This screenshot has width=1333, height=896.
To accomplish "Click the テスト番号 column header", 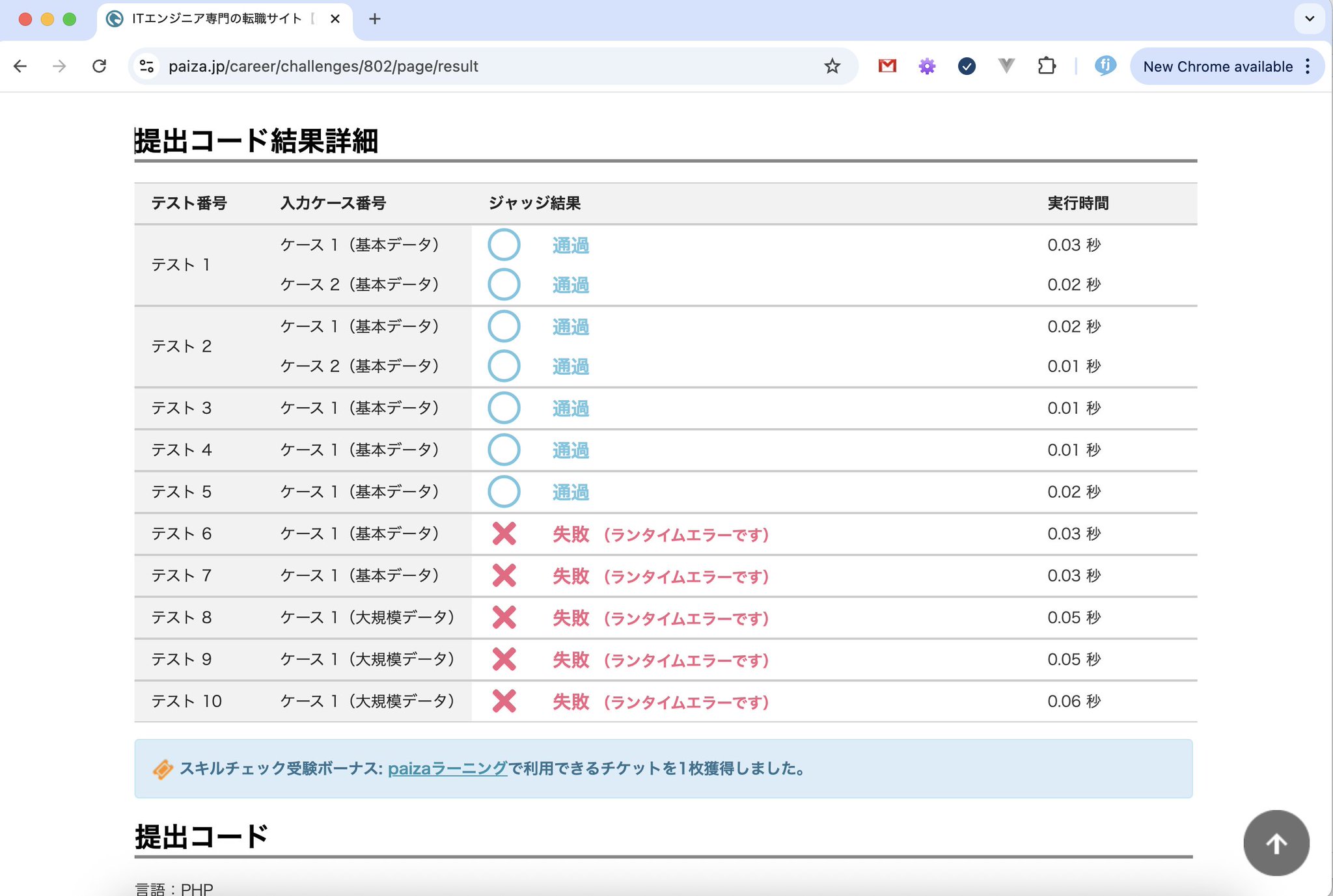I will click(189, 203).
